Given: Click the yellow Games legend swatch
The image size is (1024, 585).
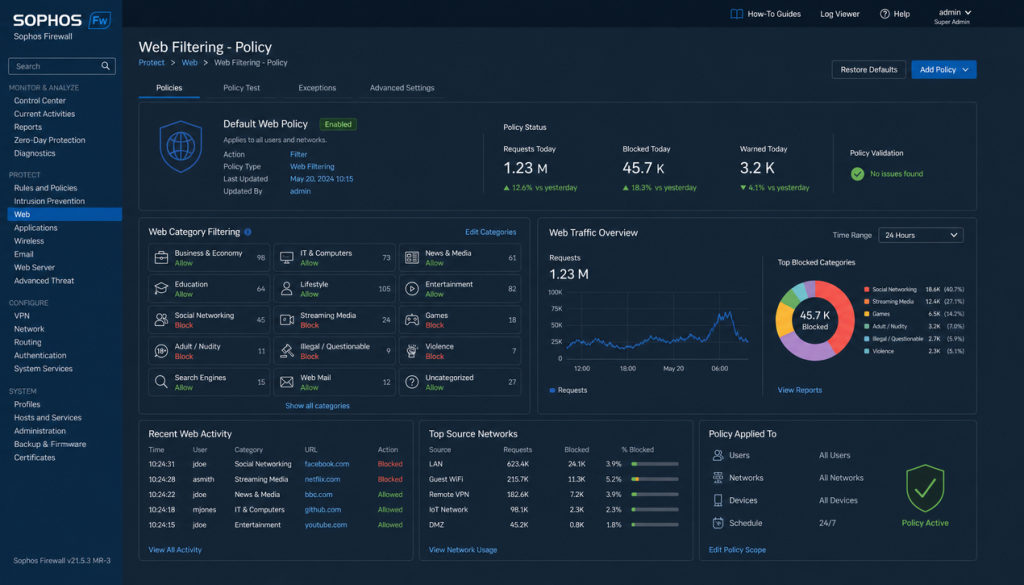Looking at the screenshot, I should coord(867,314).
